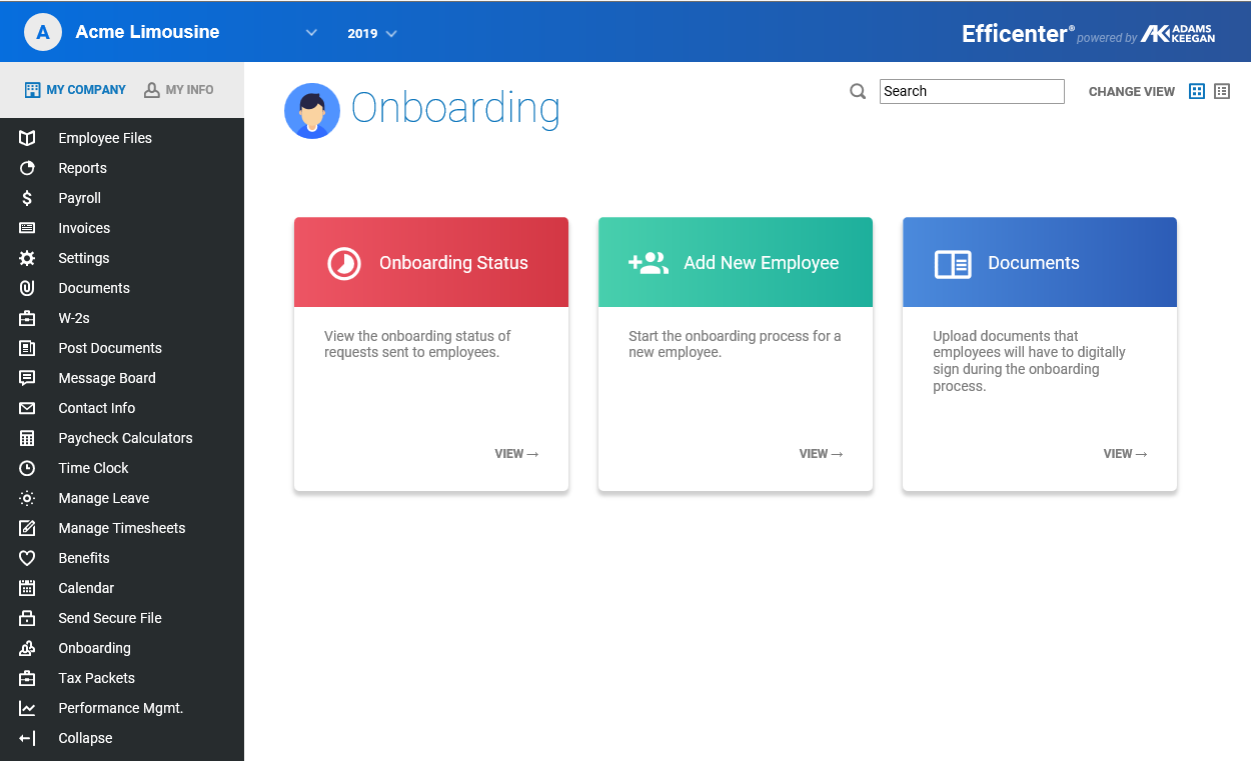
Task: Click the Onboarding sidebar icon
Action: pyautogui.click(x=27, y=648)
